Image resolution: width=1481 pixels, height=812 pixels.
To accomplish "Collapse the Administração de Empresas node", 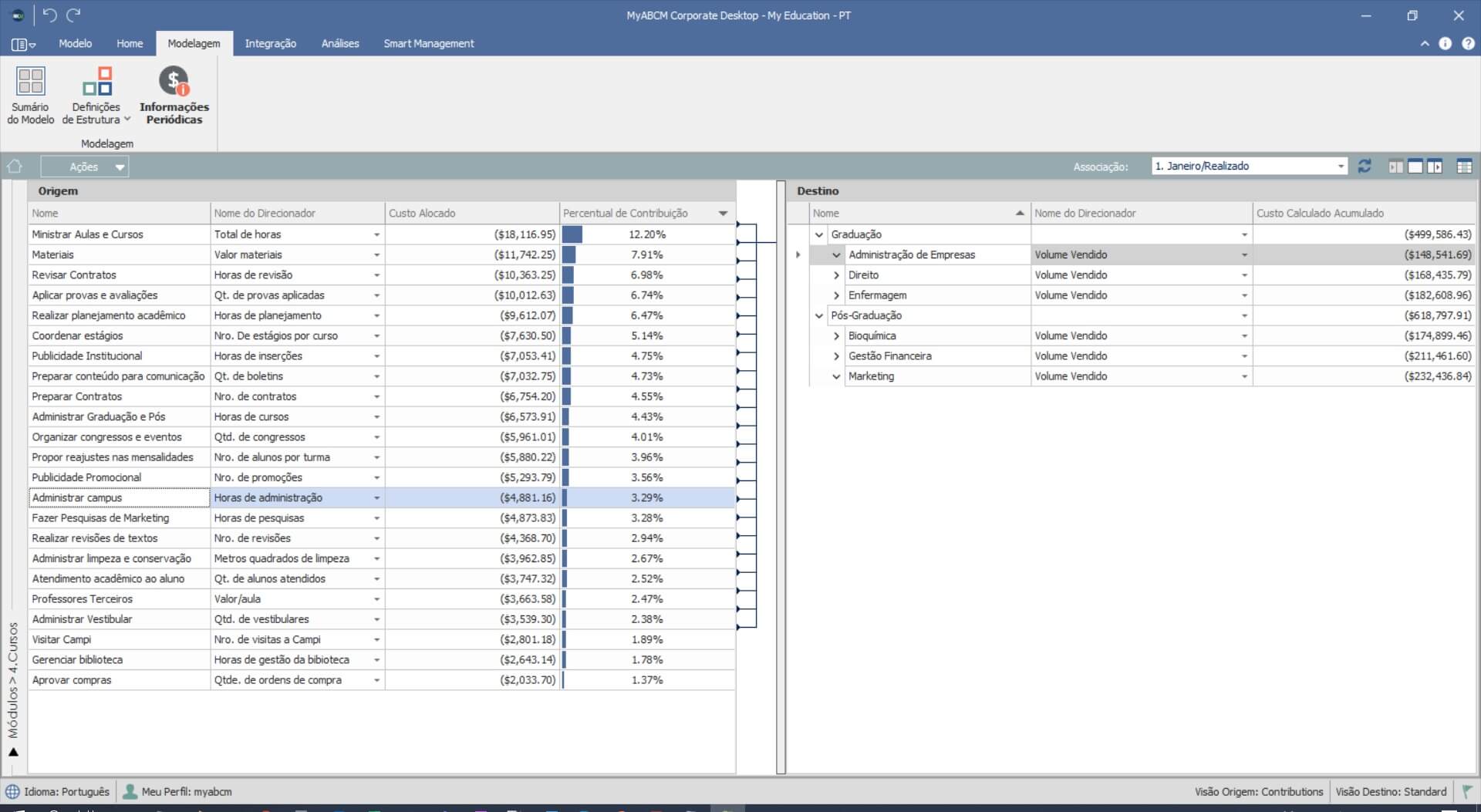I will [x=836, y=254].
